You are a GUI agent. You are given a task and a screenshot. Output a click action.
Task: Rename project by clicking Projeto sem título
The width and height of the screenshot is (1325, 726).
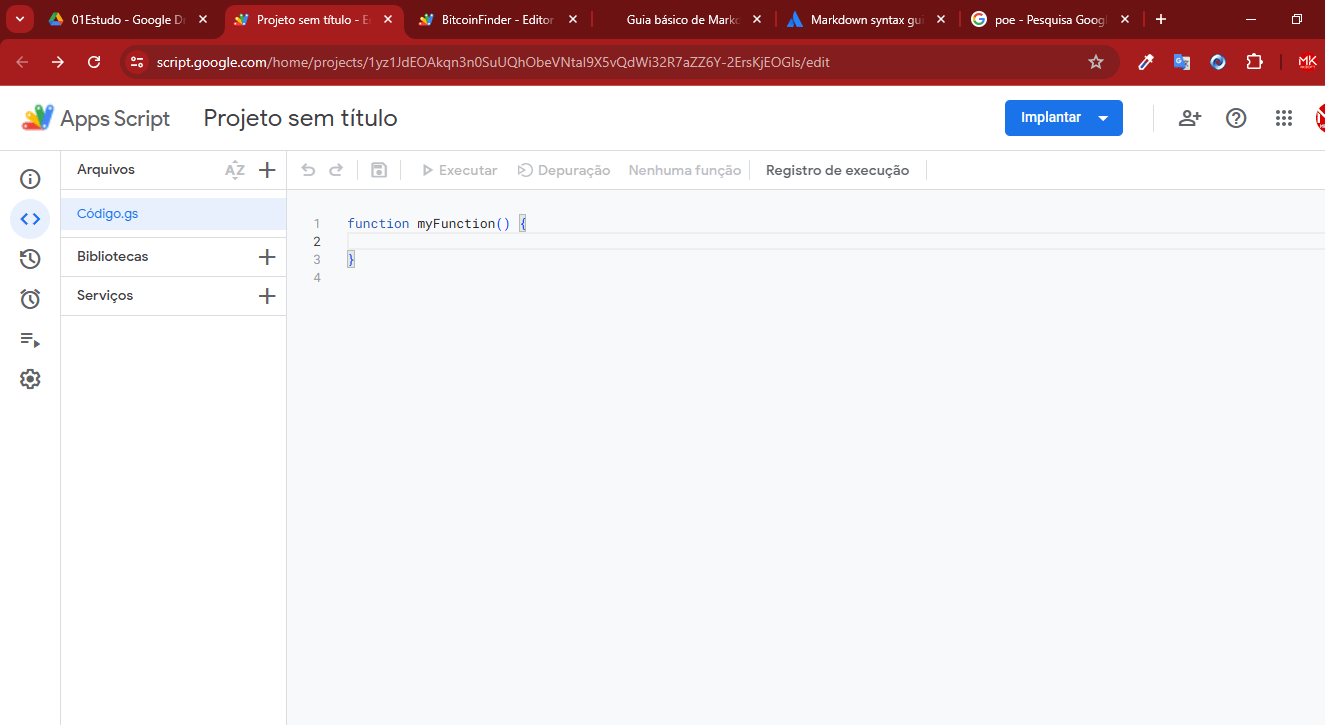(300, 119)
